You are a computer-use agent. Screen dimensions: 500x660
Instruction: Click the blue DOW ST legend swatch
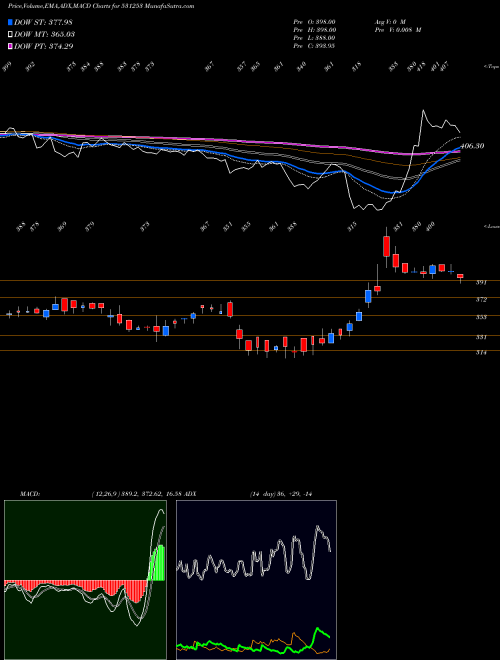pyautogui.click(x=10, y=22)
